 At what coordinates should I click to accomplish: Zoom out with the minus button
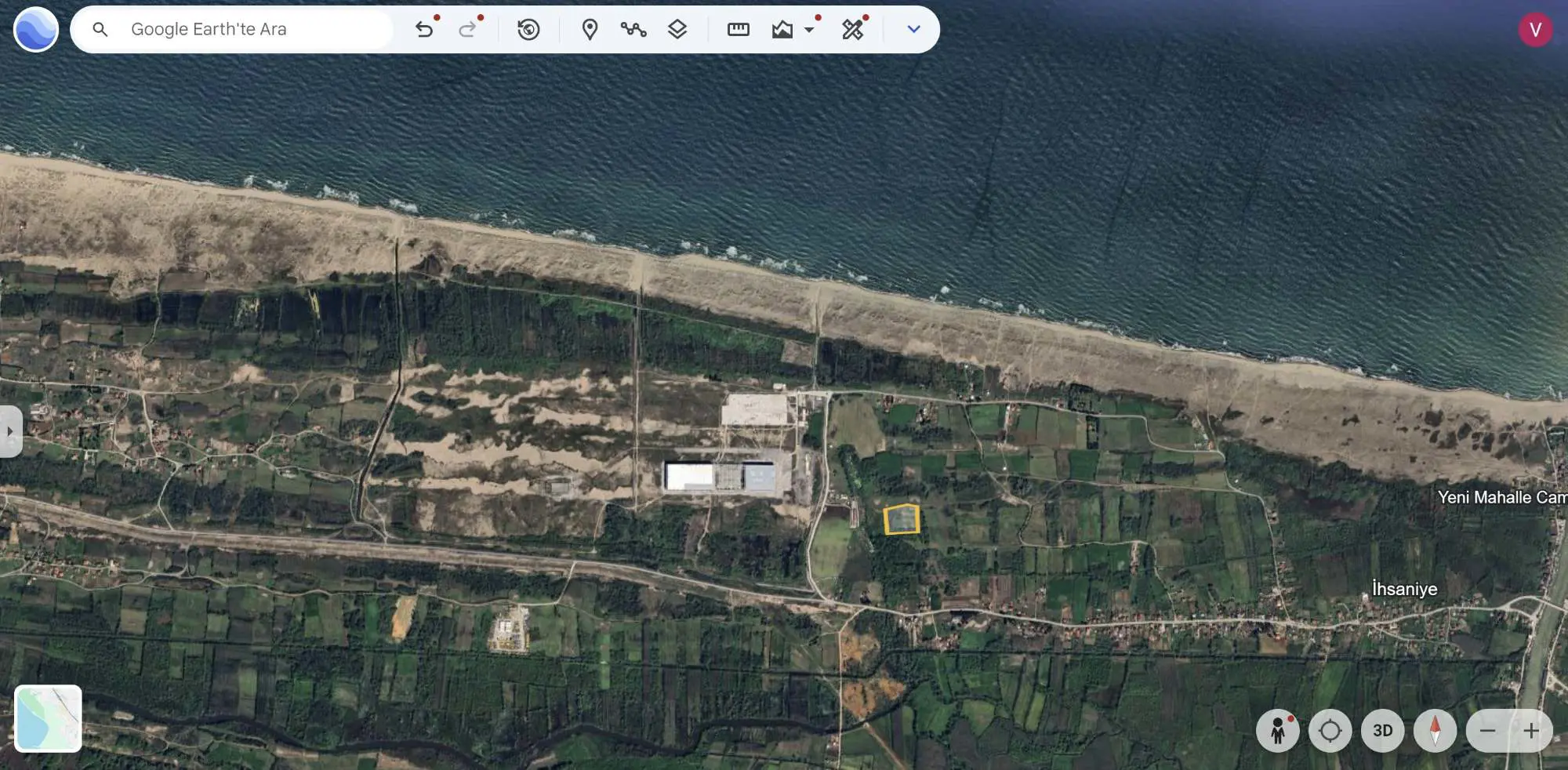click(x=1487, y=731)
